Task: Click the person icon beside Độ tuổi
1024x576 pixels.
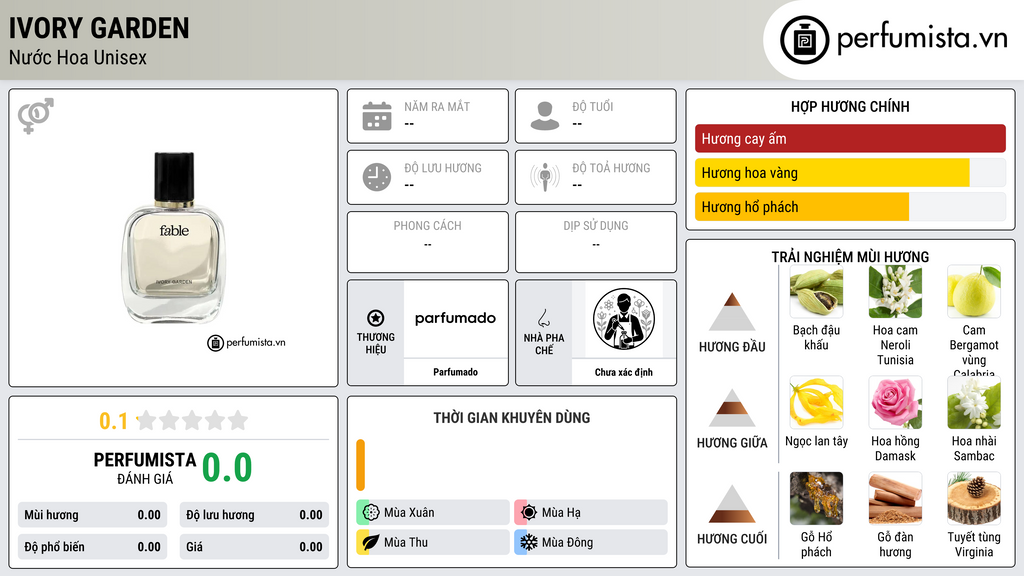Action: 545,116
